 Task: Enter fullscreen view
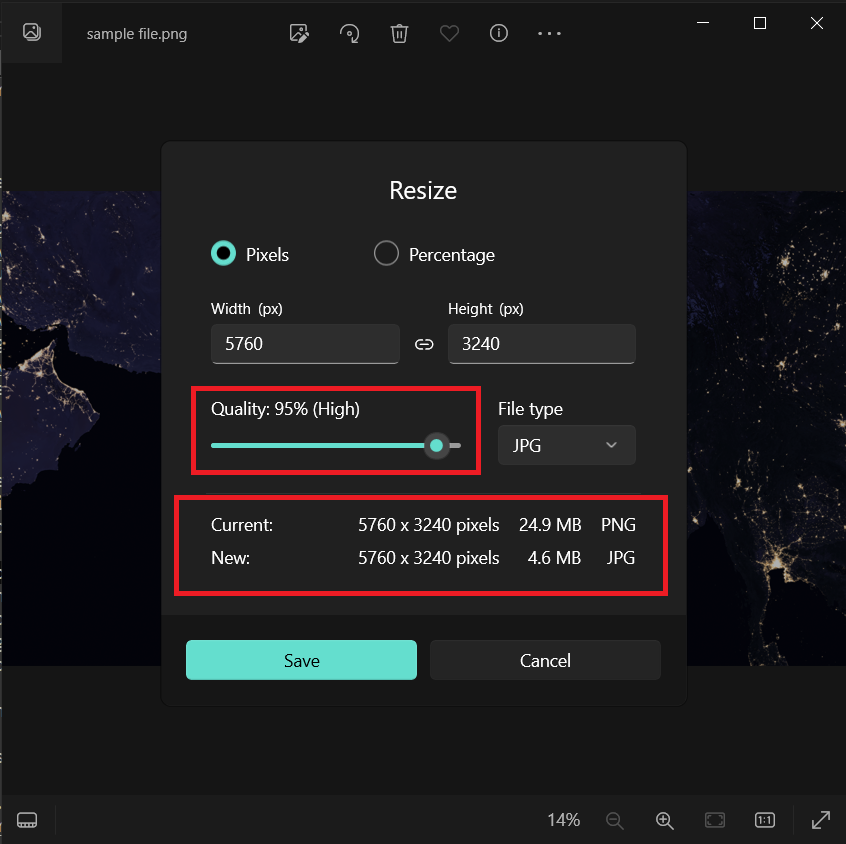pos(820,820)
